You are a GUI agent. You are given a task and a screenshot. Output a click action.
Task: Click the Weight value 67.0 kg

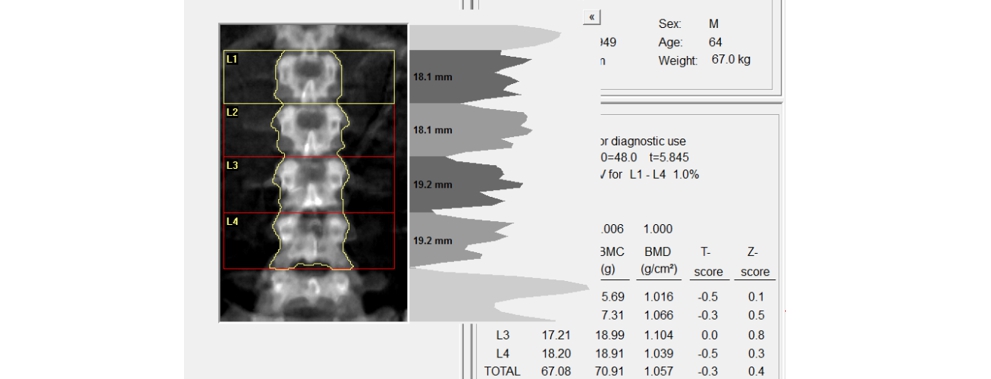(x=731, y=60)
